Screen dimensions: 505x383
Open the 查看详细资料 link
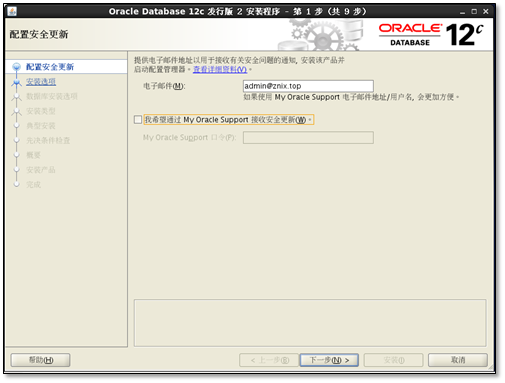click(220, 69)
